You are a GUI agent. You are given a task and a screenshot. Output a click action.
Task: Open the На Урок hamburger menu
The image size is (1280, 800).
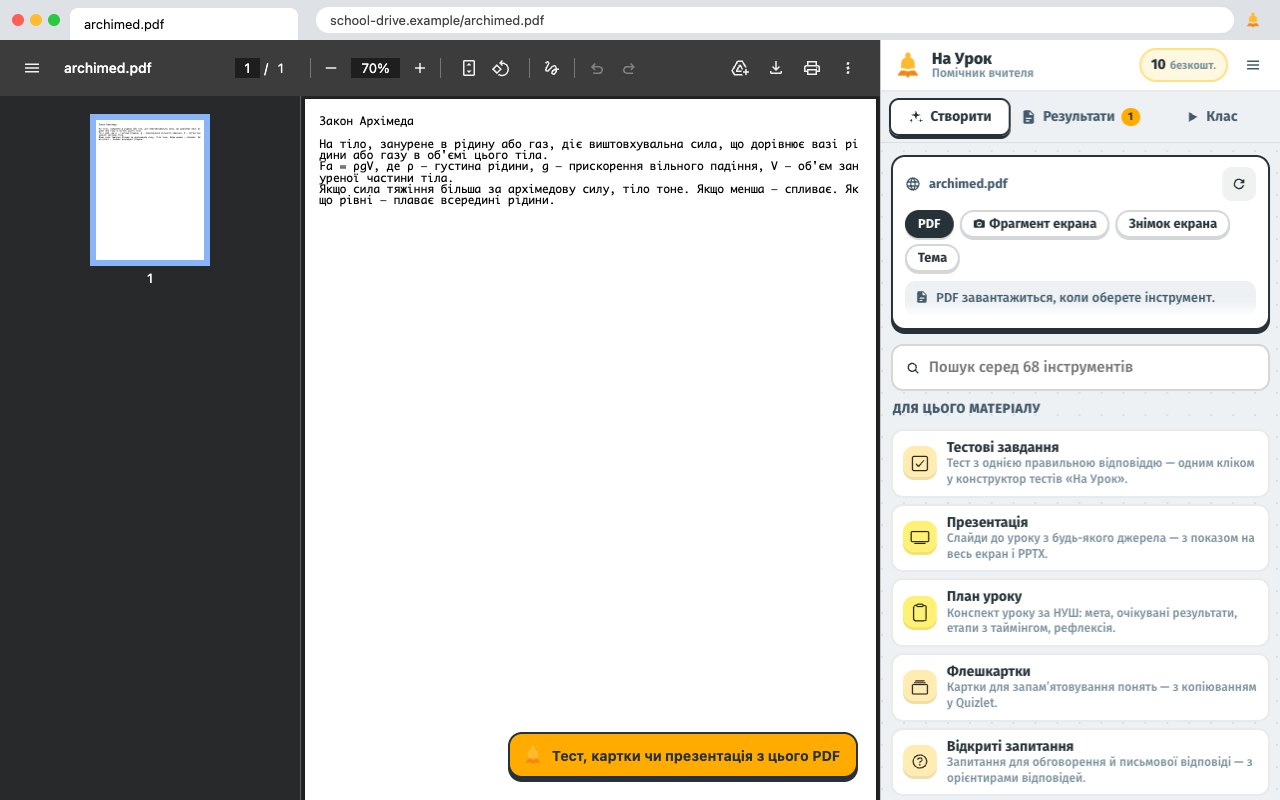(1253, 65)
